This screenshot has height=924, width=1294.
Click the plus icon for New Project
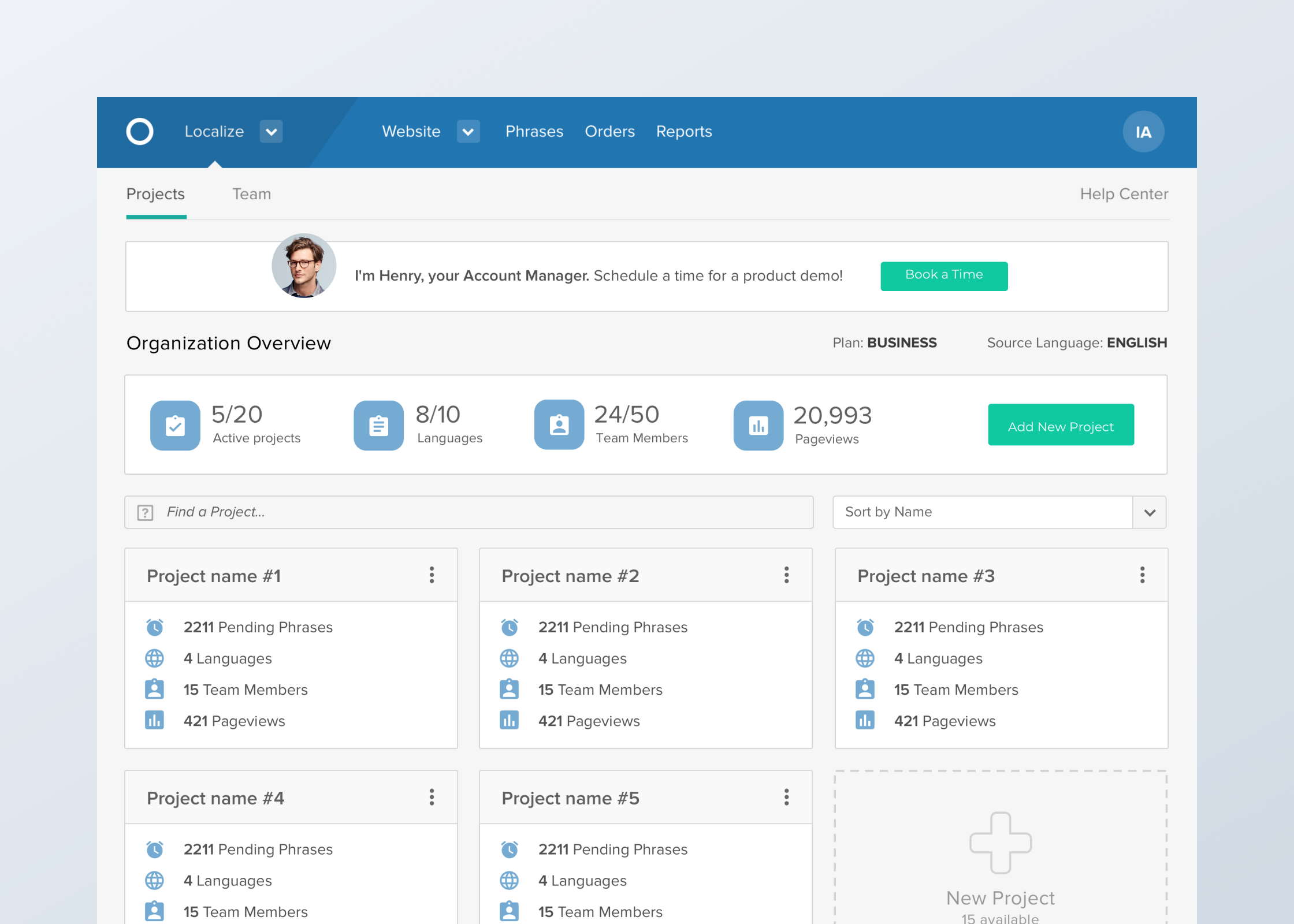click(1000, 843)
